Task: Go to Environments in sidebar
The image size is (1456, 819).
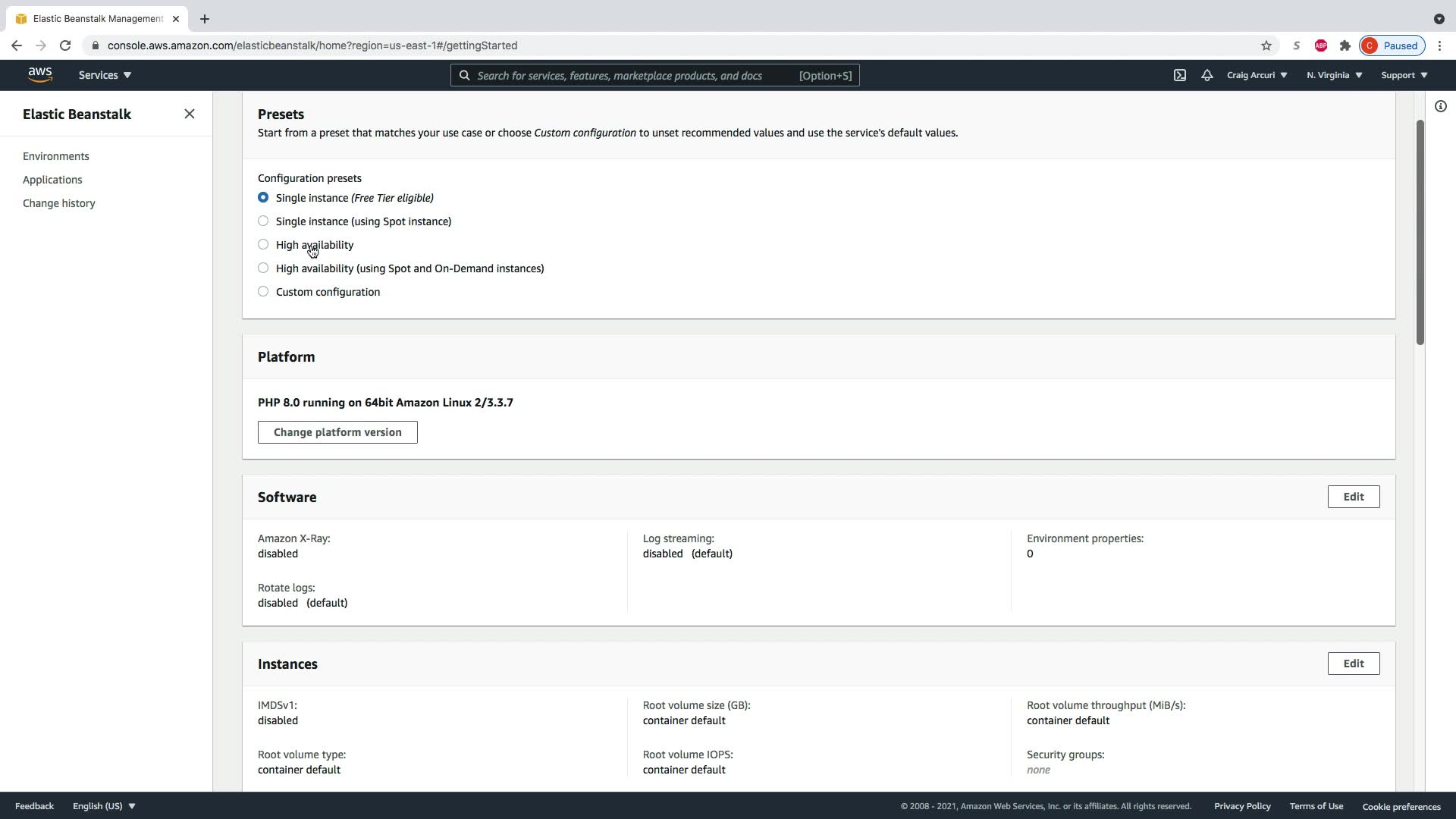Action: point(56,156)
